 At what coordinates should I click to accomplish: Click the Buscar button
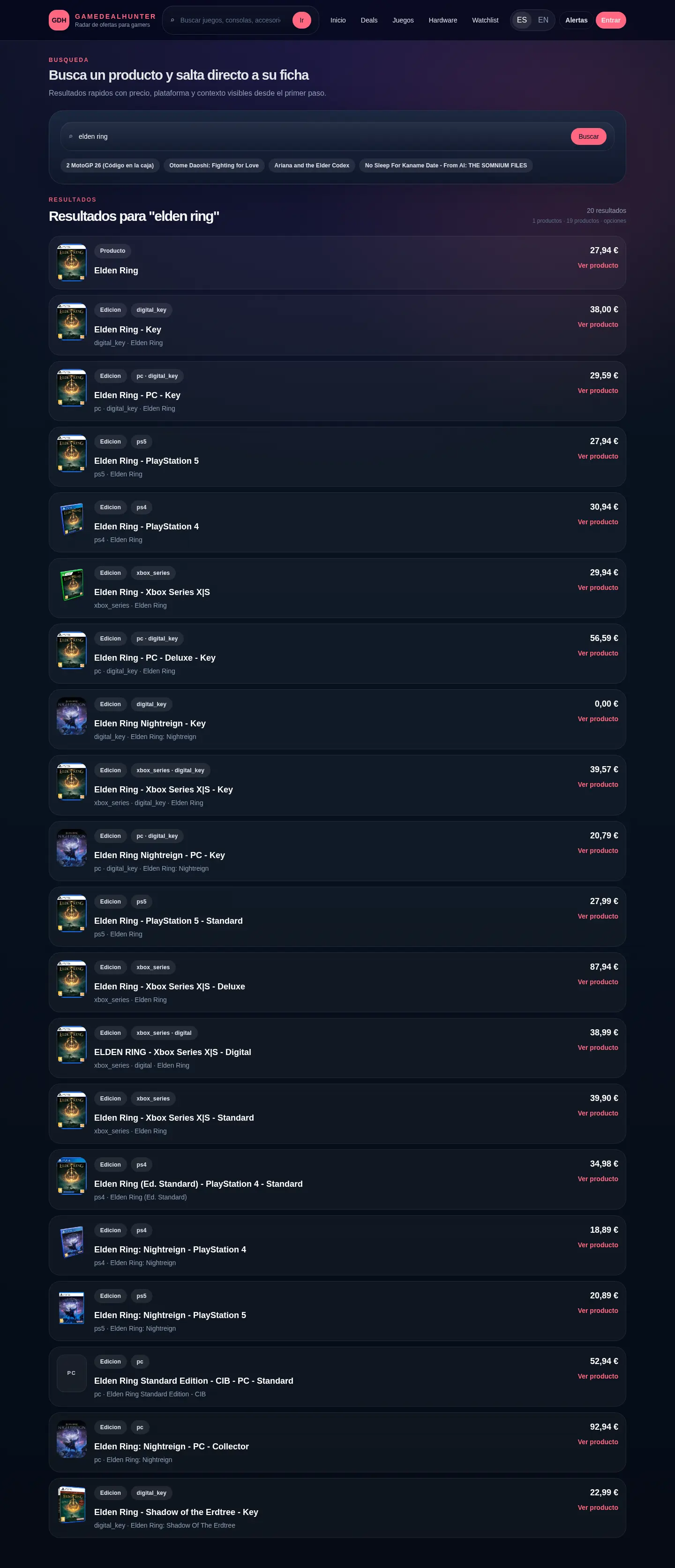click(588, 136)
